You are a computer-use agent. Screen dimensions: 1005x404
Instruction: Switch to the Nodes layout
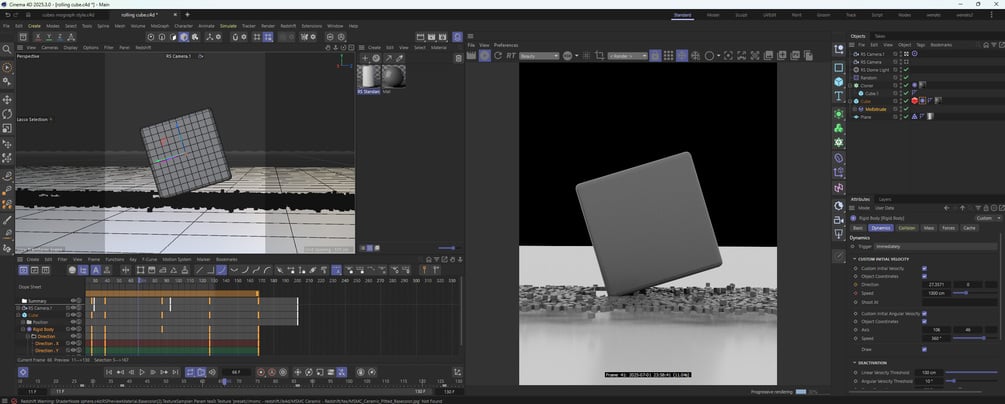click(x=904, y=15)
